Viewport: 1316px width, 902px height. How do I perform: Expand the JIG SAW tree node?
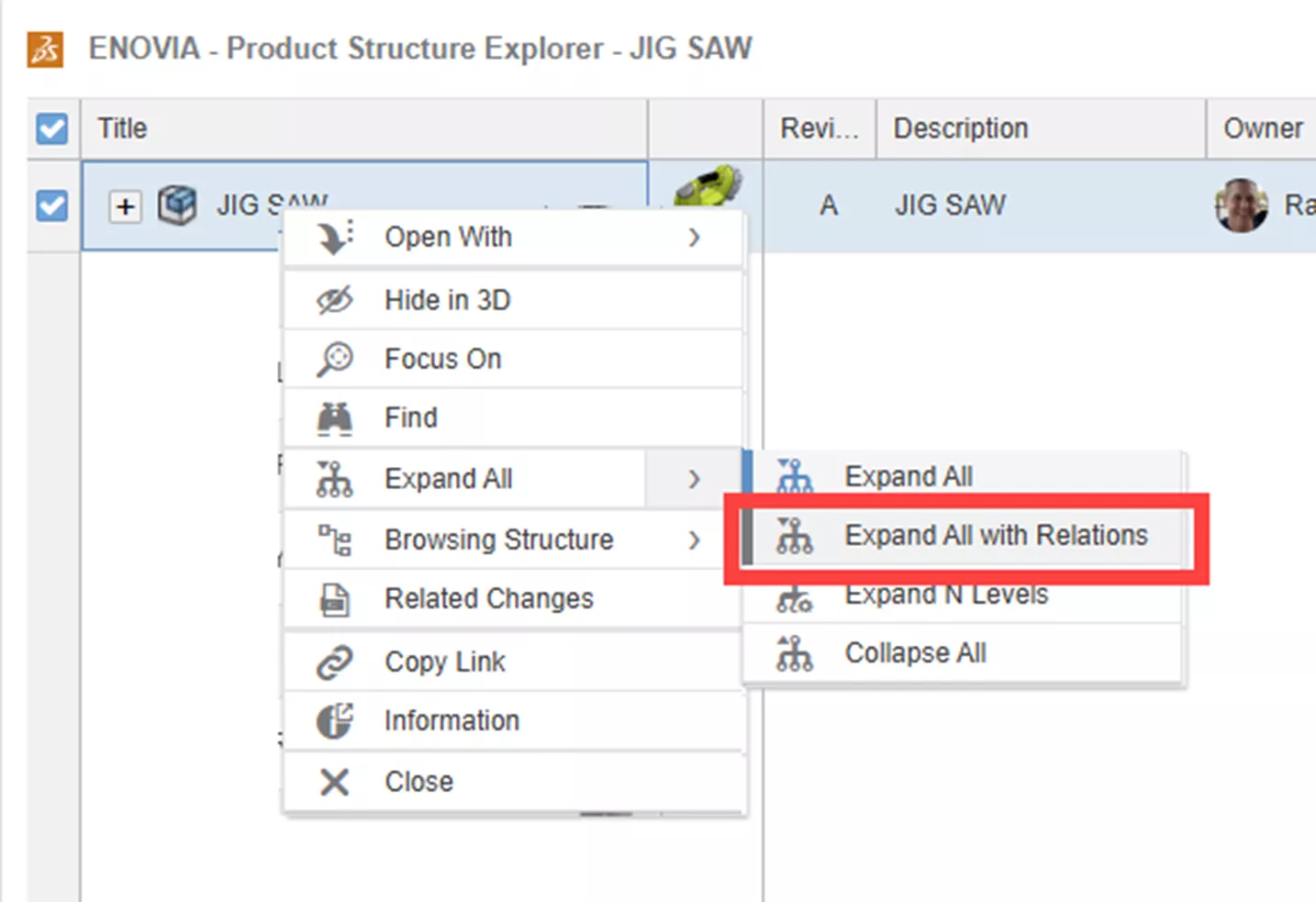pyautogui.click(x=126, y=206)
